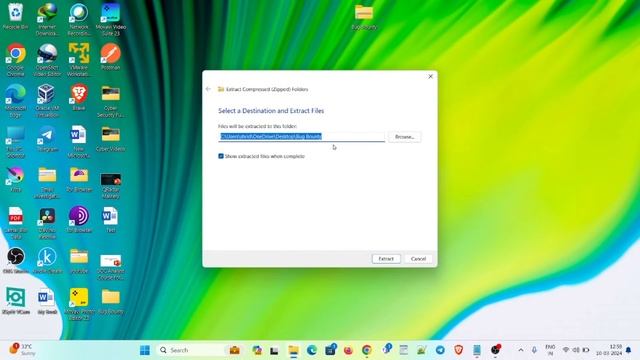Viewport: 640px width, 360px height.
Task: Select the Microsoft Edge desktop shortcut
Action: [16, 100]
